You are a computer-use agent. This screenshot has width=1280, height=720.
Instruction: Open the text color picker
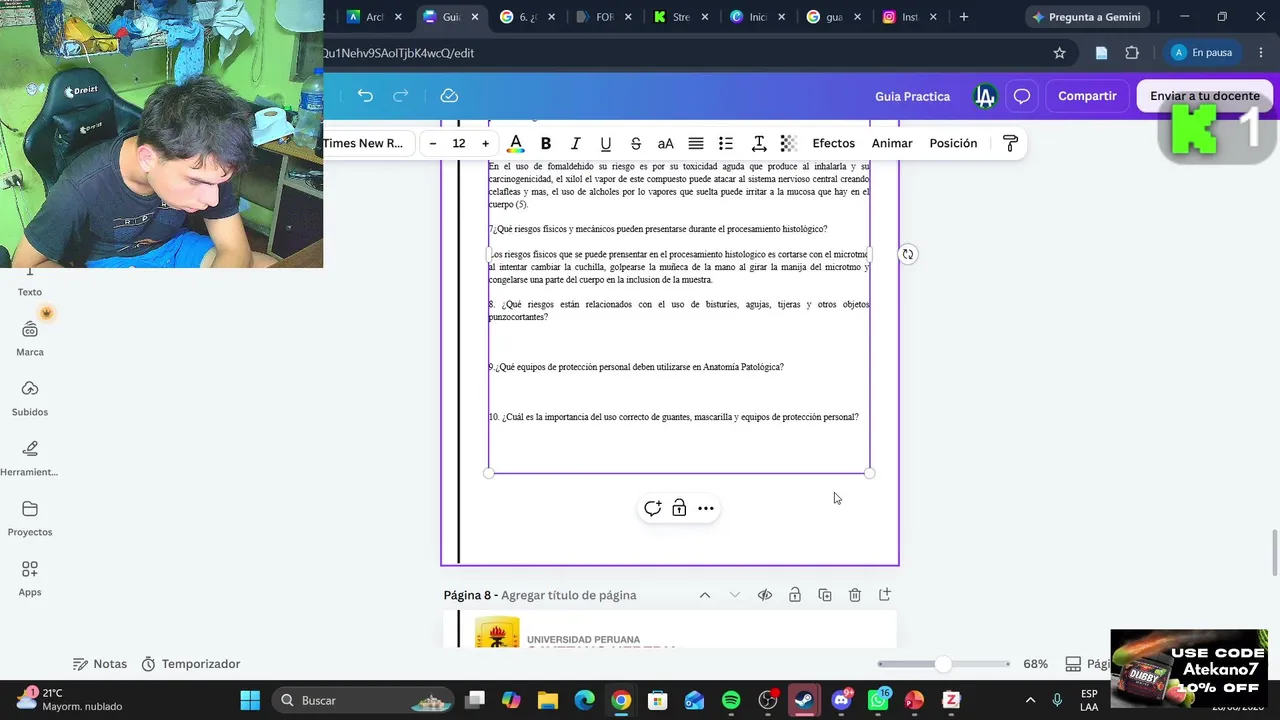pyautogui.click(x=516, y=143)
